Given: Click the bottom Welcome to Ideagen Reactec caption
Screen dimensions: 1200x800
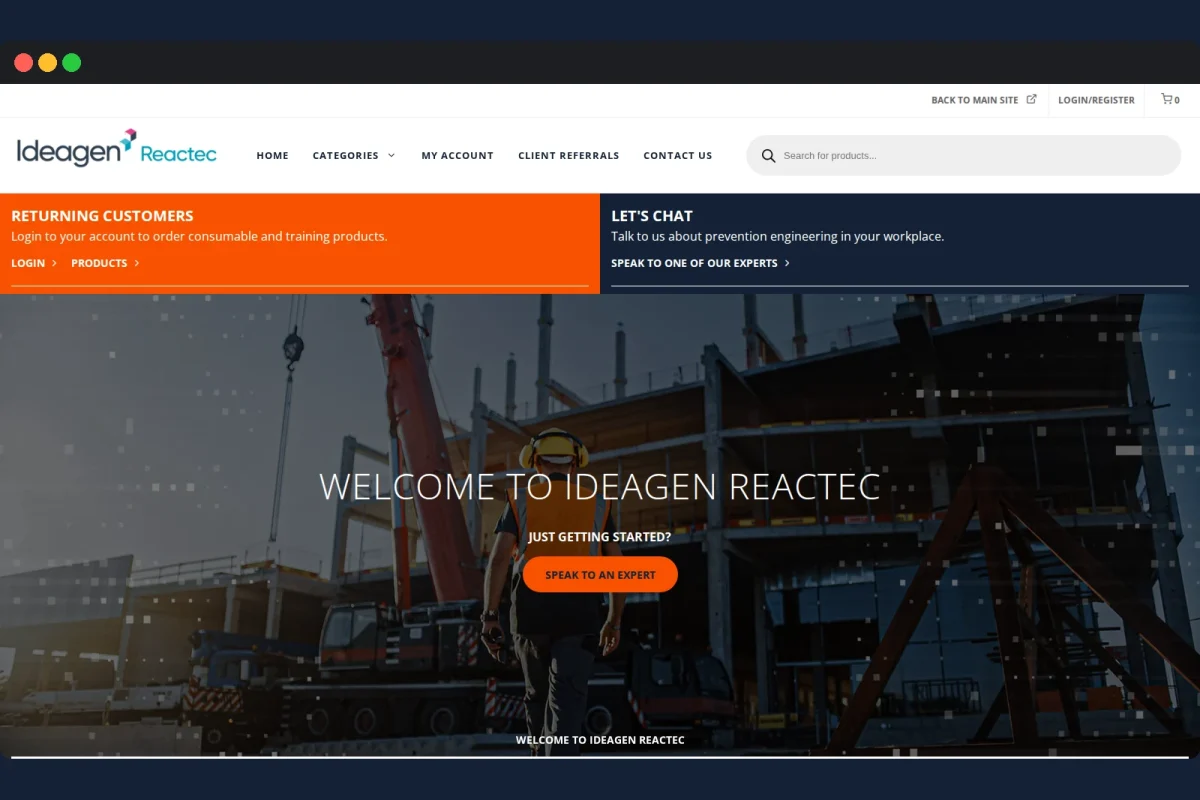Looking at the screenshot, I should tap(600, 740).
